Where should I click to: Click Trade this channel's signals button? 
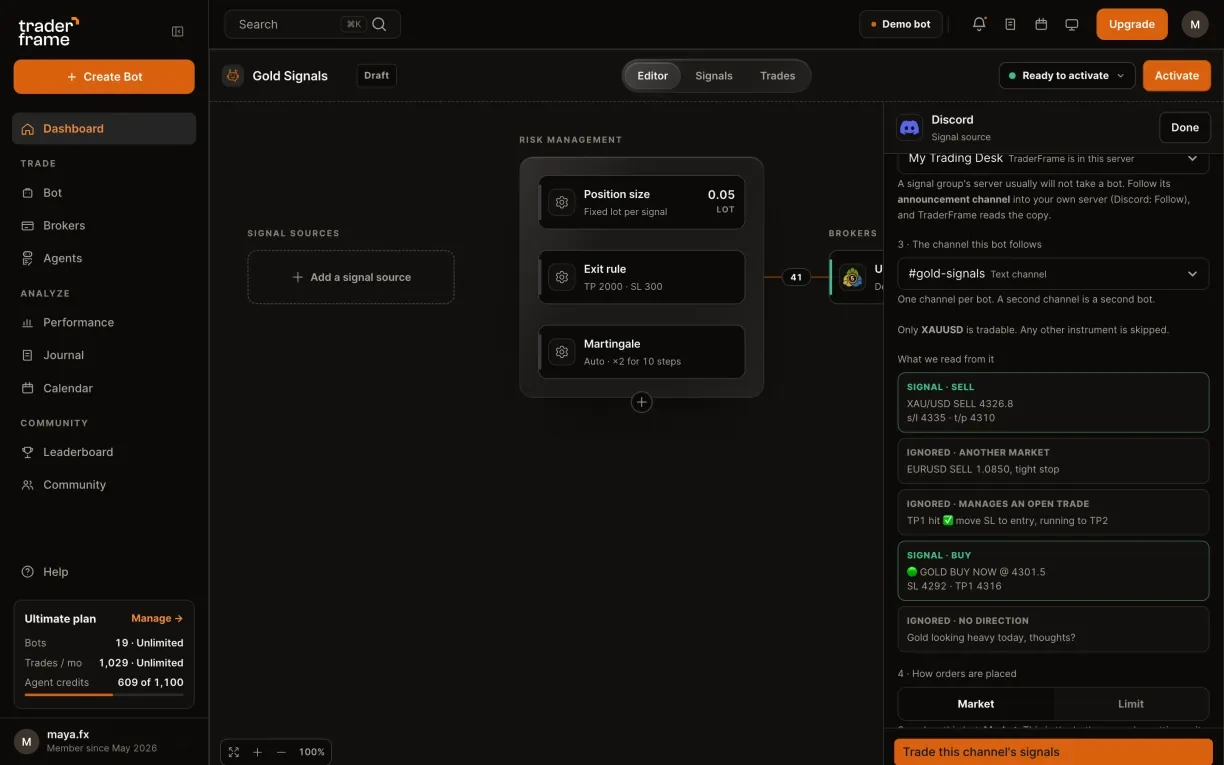1053,752
